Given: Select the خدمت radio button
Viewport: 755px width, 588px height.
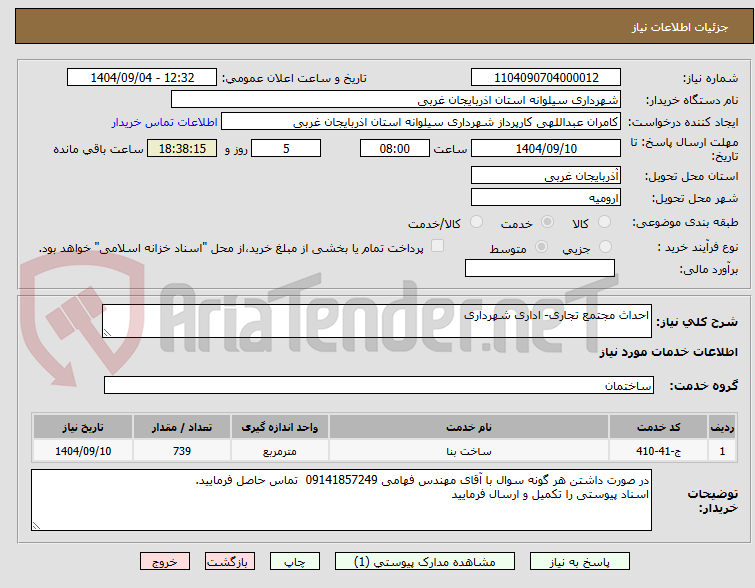Looking at the screenshot, I should tap(547, 222).
